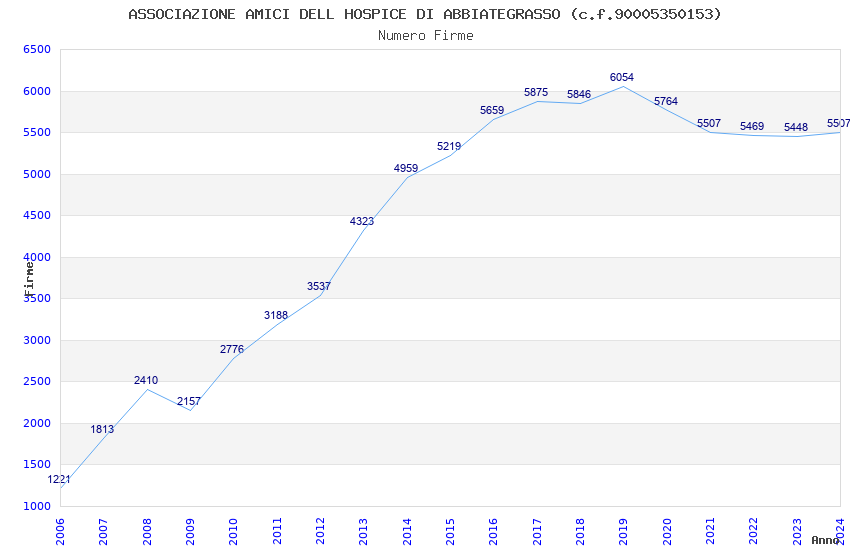Click the 4500 y-axis value

click(37, 216)
